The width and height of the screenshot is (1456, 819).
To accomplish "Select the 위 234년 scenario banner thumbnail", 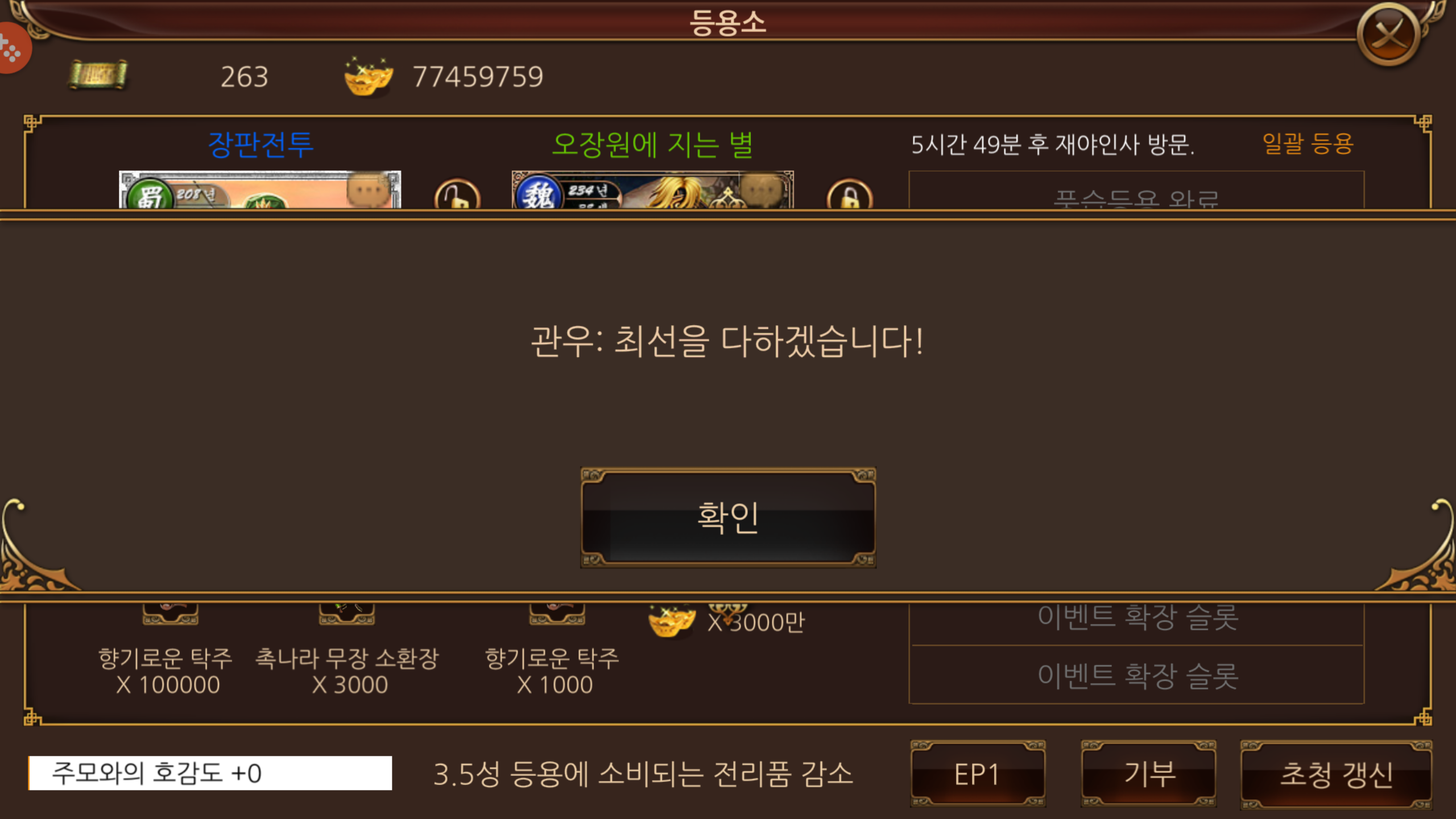I will 652,189.
